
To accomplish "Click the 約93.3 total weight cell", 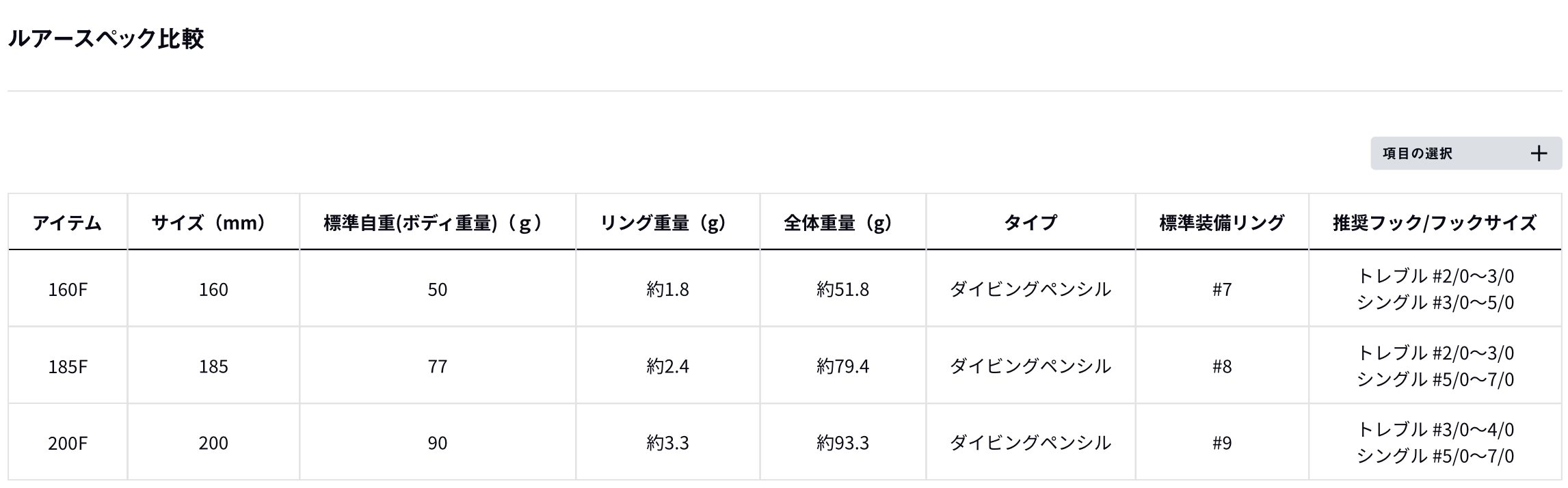I will (x=842, y=443).
